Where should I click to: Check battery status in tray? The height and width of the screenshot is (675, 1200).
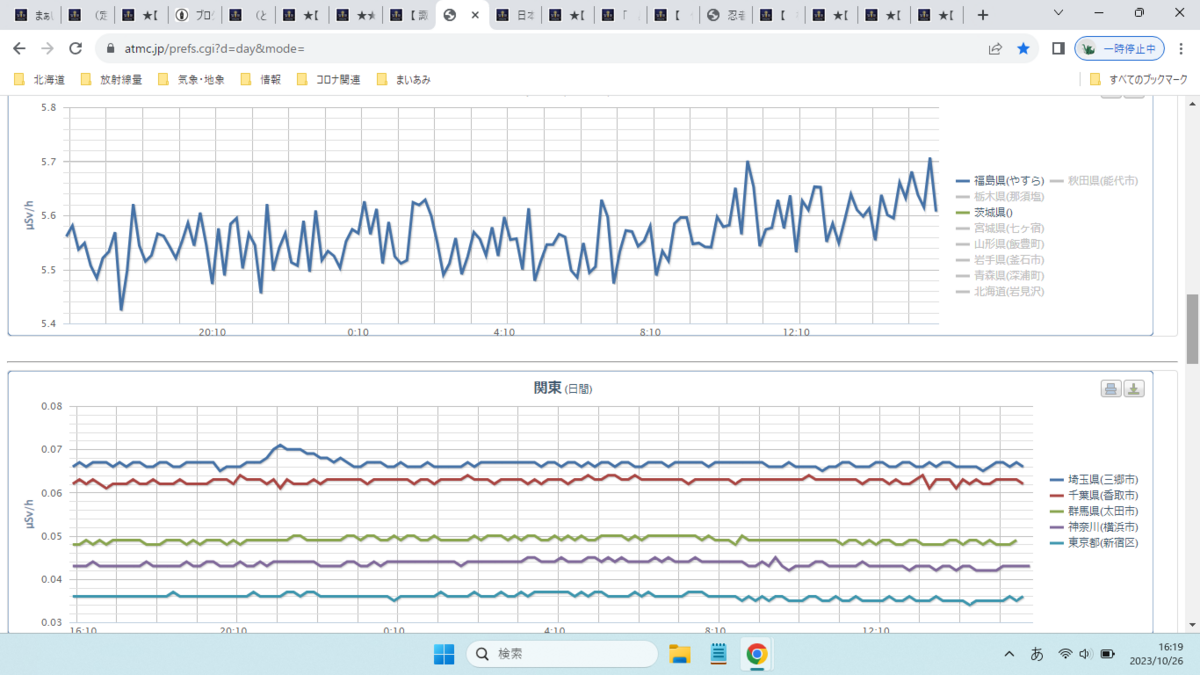1108,654
